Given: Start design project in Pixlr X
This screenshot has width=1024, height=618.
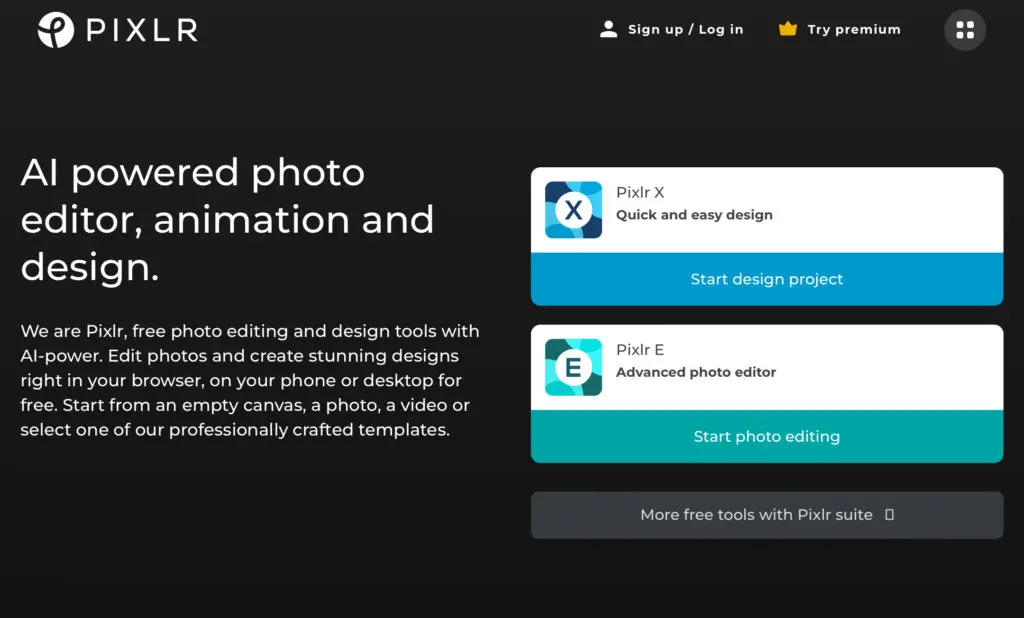Looking at the screenshot, I should pyautogui.click(x=767, y=279).
